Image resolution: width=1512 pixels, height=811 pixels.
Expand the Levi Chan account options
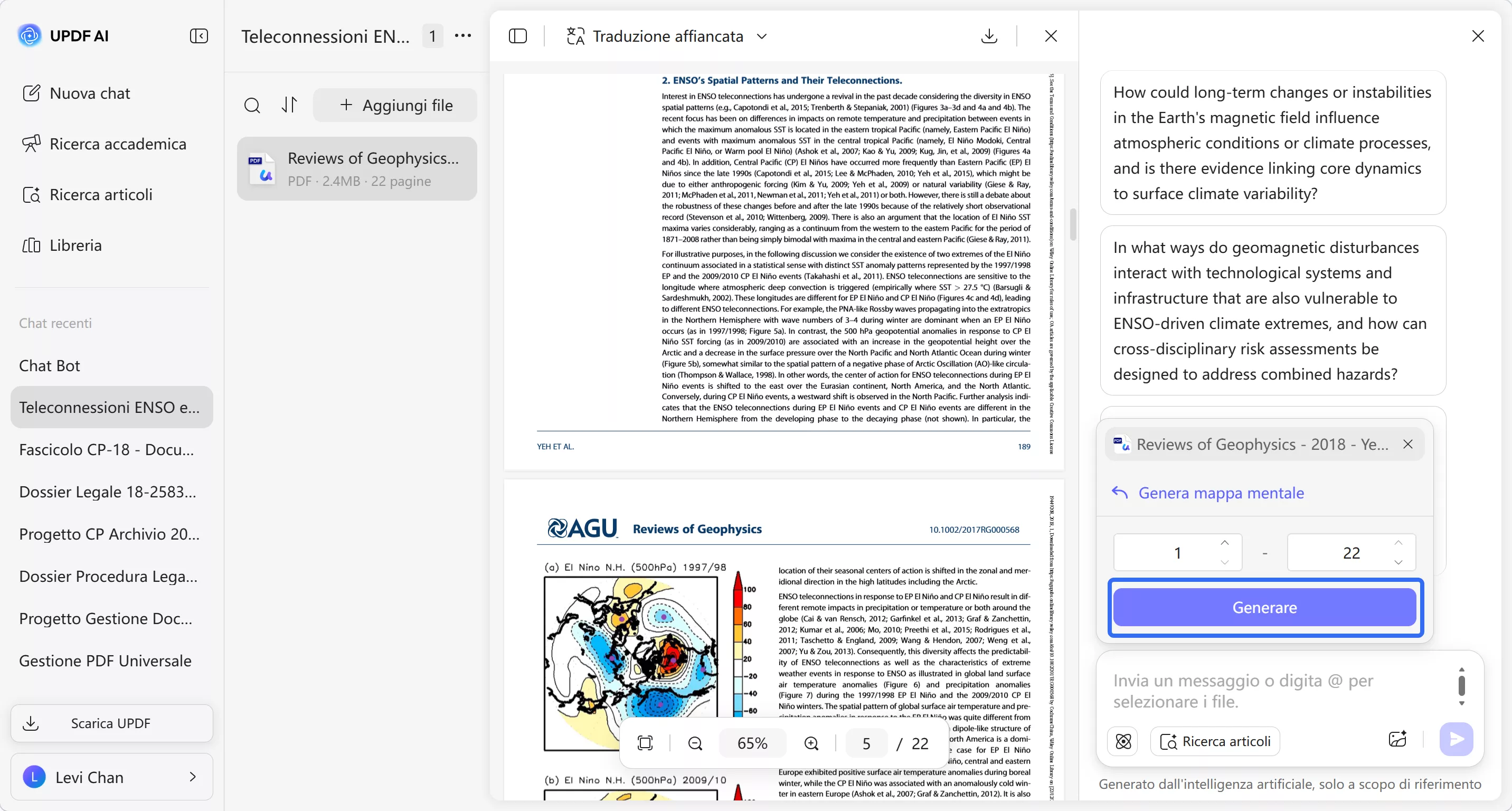(x=193, y=776)
